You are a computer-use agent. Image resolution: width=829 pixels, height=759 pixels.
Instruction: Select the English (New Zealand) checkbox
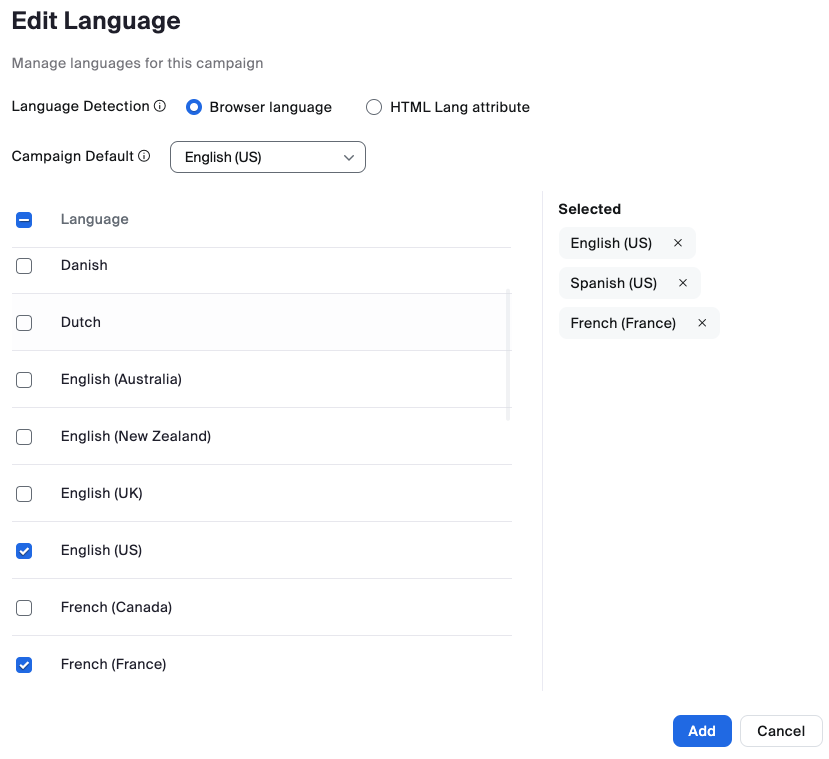[25, 437]
